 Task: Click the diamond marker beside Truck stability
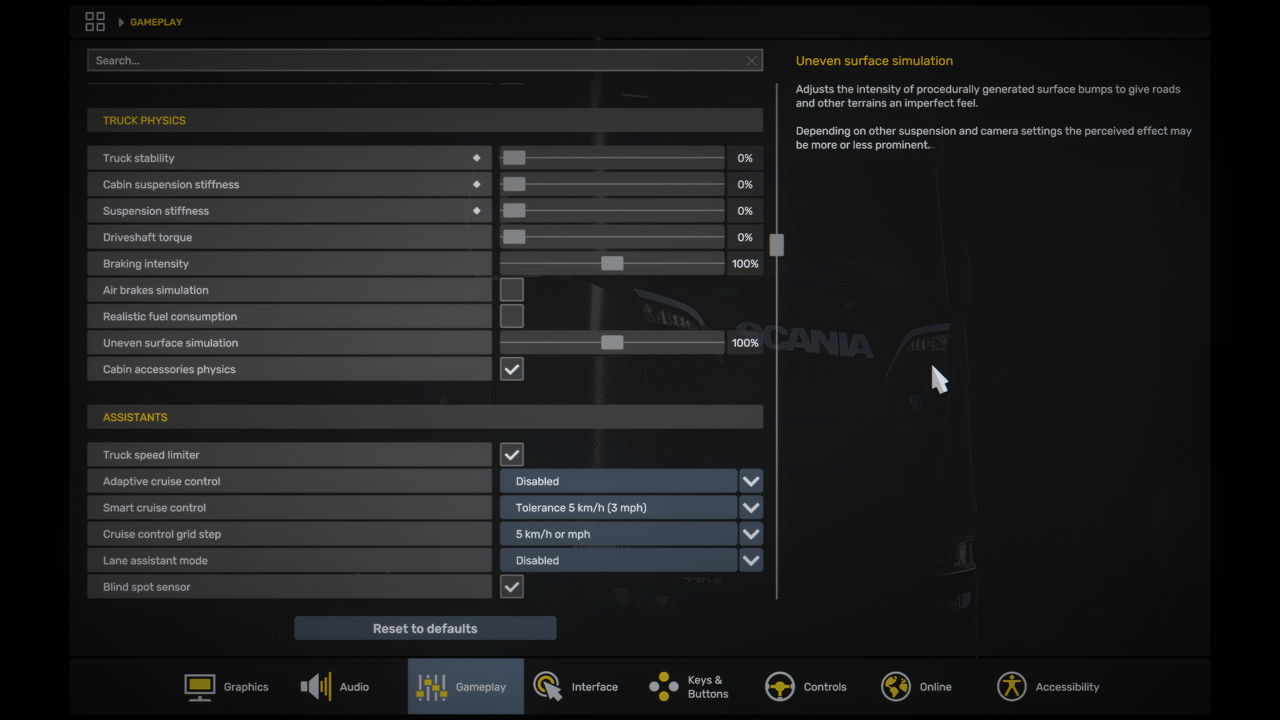pos(477,158)
